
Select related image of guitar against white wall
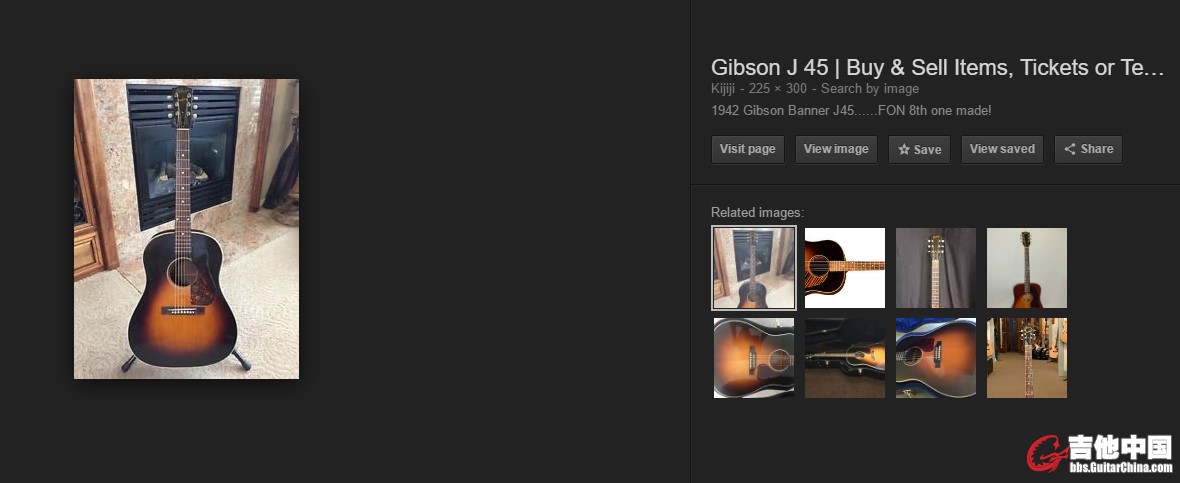click(x=1026, y=268)
